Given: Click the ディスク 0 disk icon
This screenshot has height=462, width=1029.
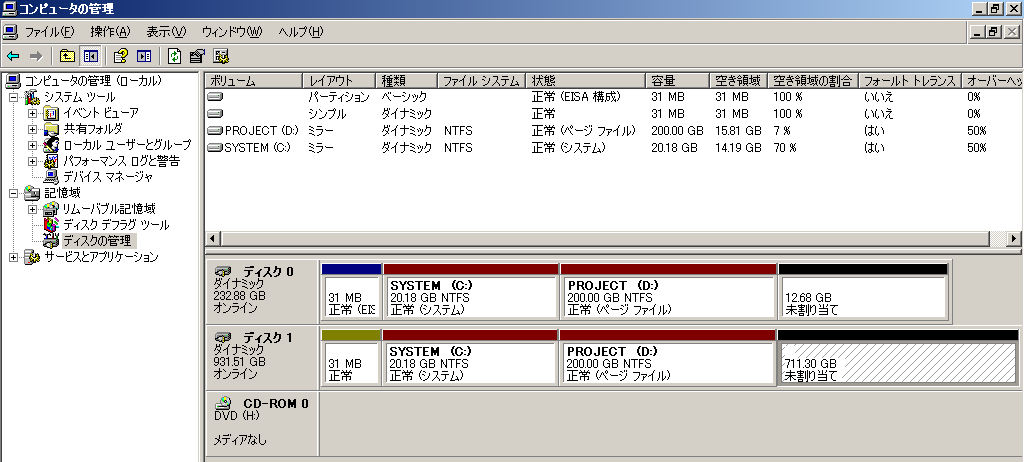Looking at the screenshot, I should click(x=223, y=271).
